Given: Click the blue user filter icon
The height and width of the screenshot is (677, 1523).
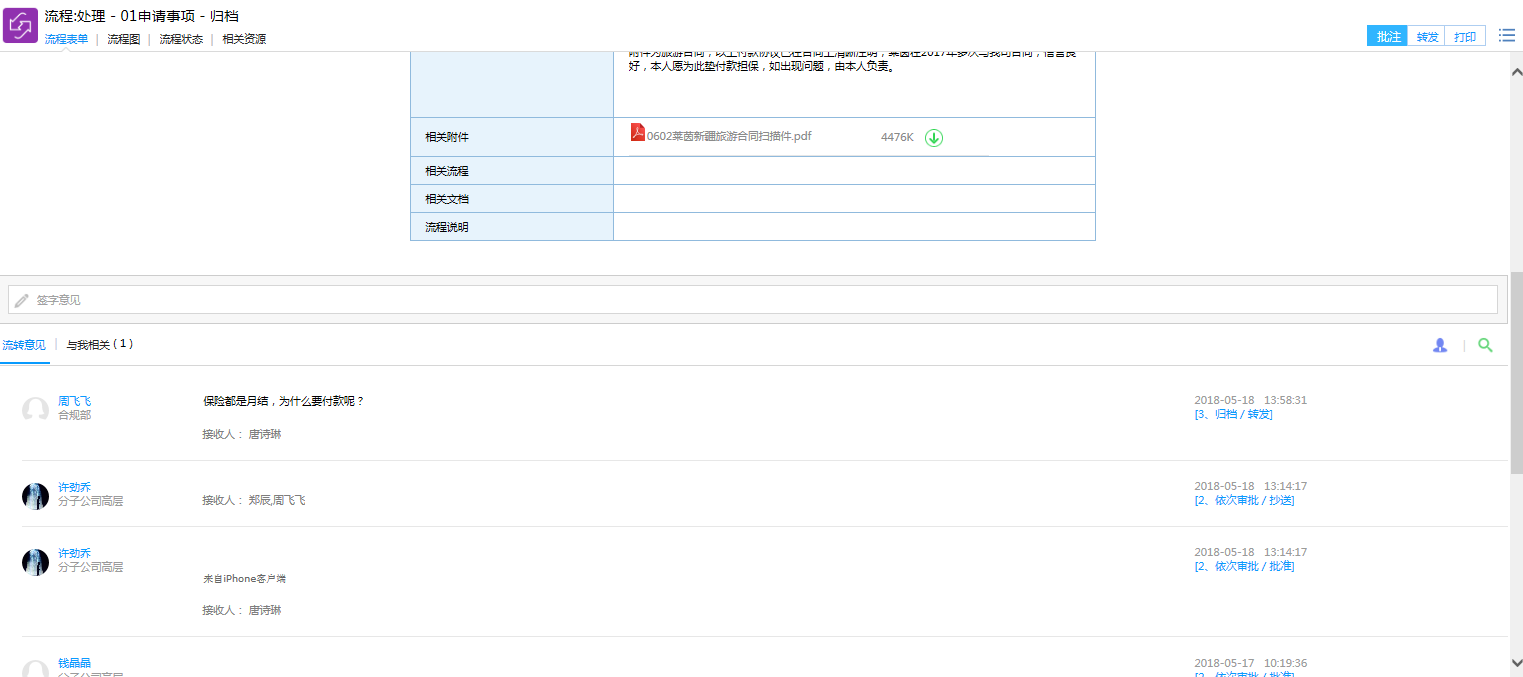Looking at the screenshot, I should click(1439, 345).
